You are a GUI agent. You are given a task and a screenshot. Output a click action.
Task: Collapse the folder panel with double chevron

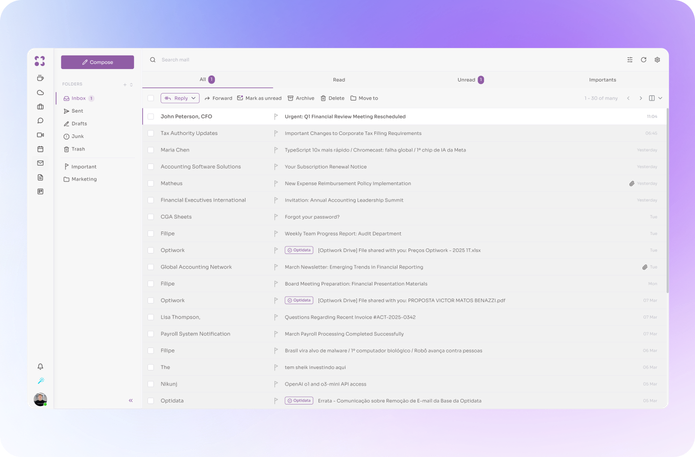tap(130, 400)
